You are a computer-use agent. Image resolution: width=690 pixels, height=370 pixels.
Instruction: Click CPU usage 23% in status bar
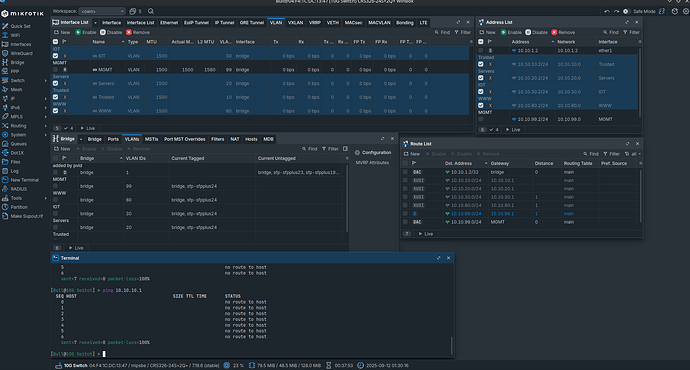pyautogui.click(x=234, y=365)
